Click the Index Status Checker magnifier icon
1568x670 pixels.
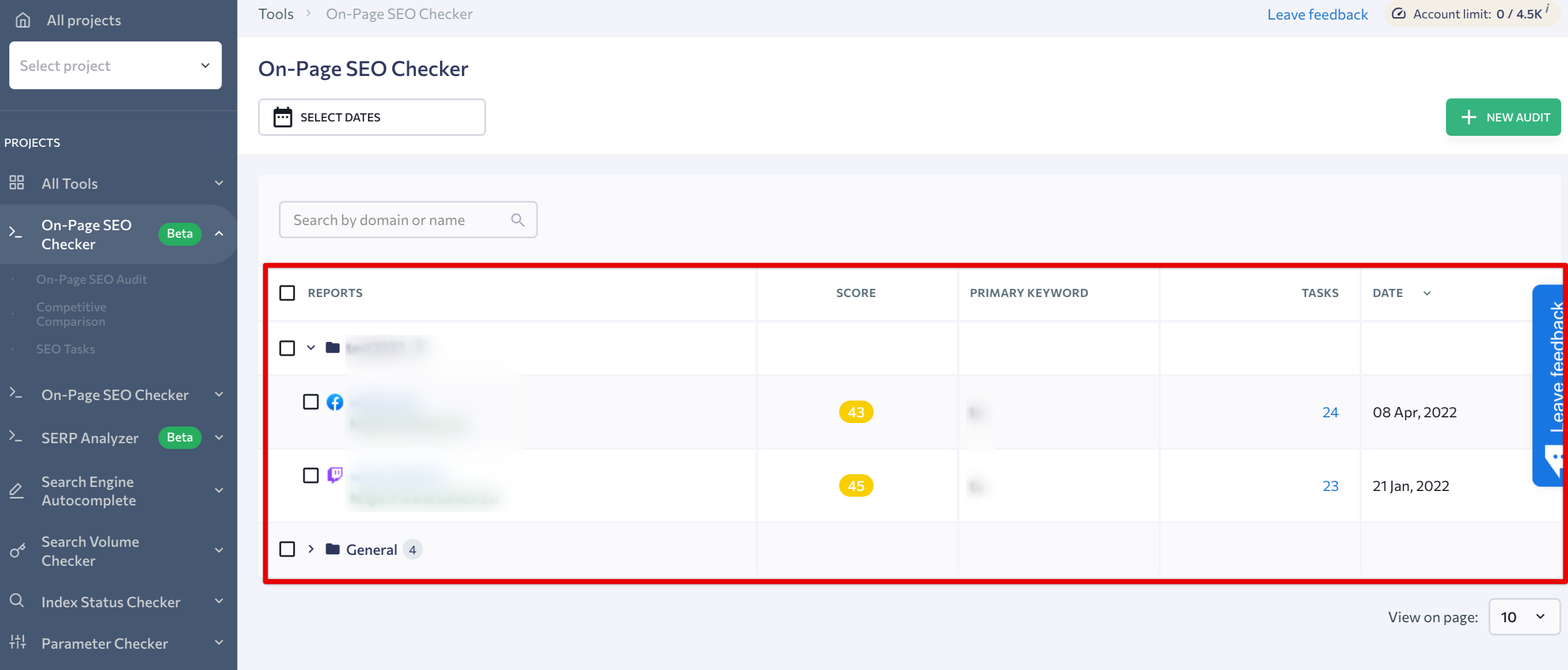[x=17, y=600]
